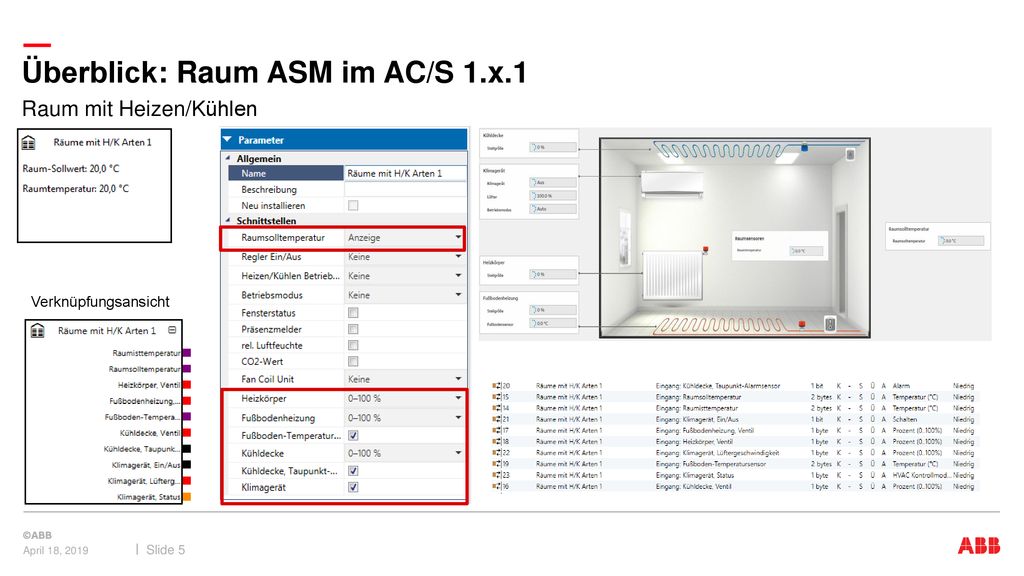Image resolution: width=1024 pixels, height=576 pixels.
Task: Click the empty Beschreibung field
Action: 405,189
